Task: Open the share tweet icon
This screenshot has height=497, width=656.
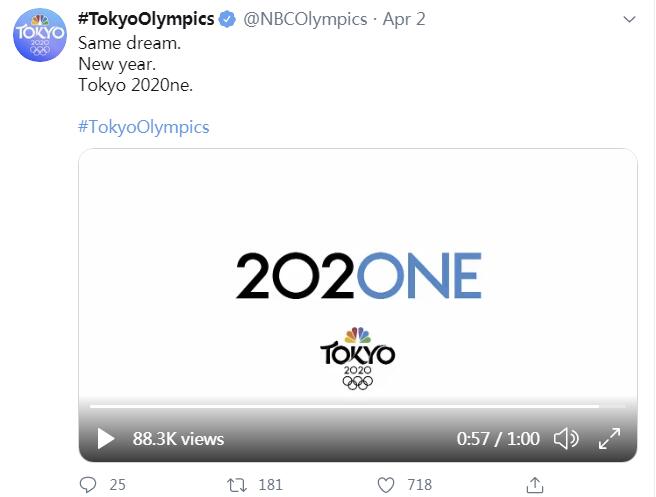Action: tap(537, 485)
